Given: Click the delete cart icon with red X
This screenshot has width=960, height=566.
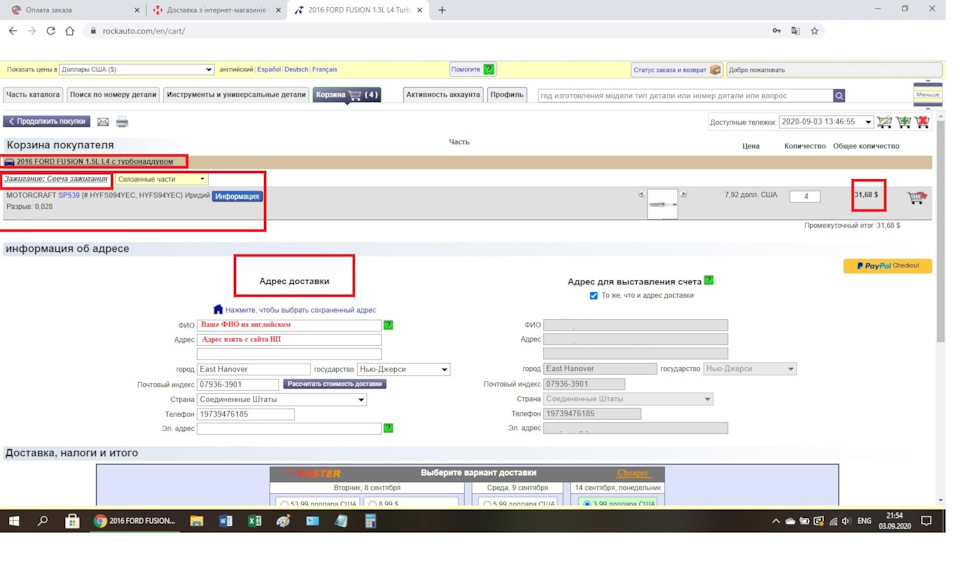Looking at the screenshot, I should click(922, 122).
